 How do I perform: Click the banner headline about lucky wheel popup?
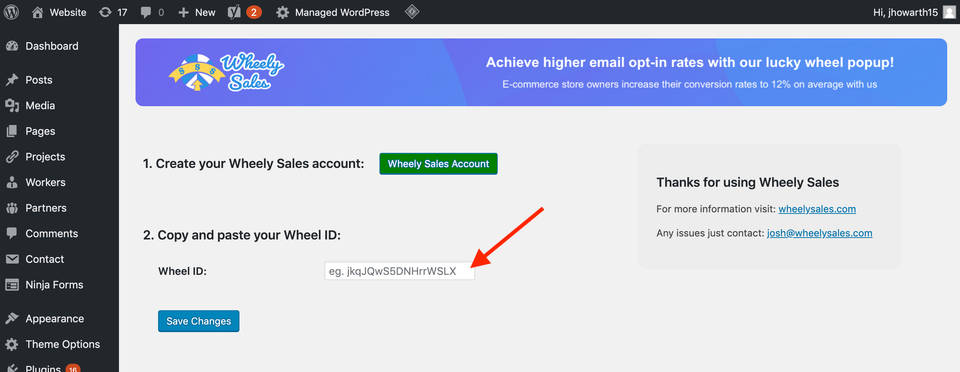(x=689, y=62)
